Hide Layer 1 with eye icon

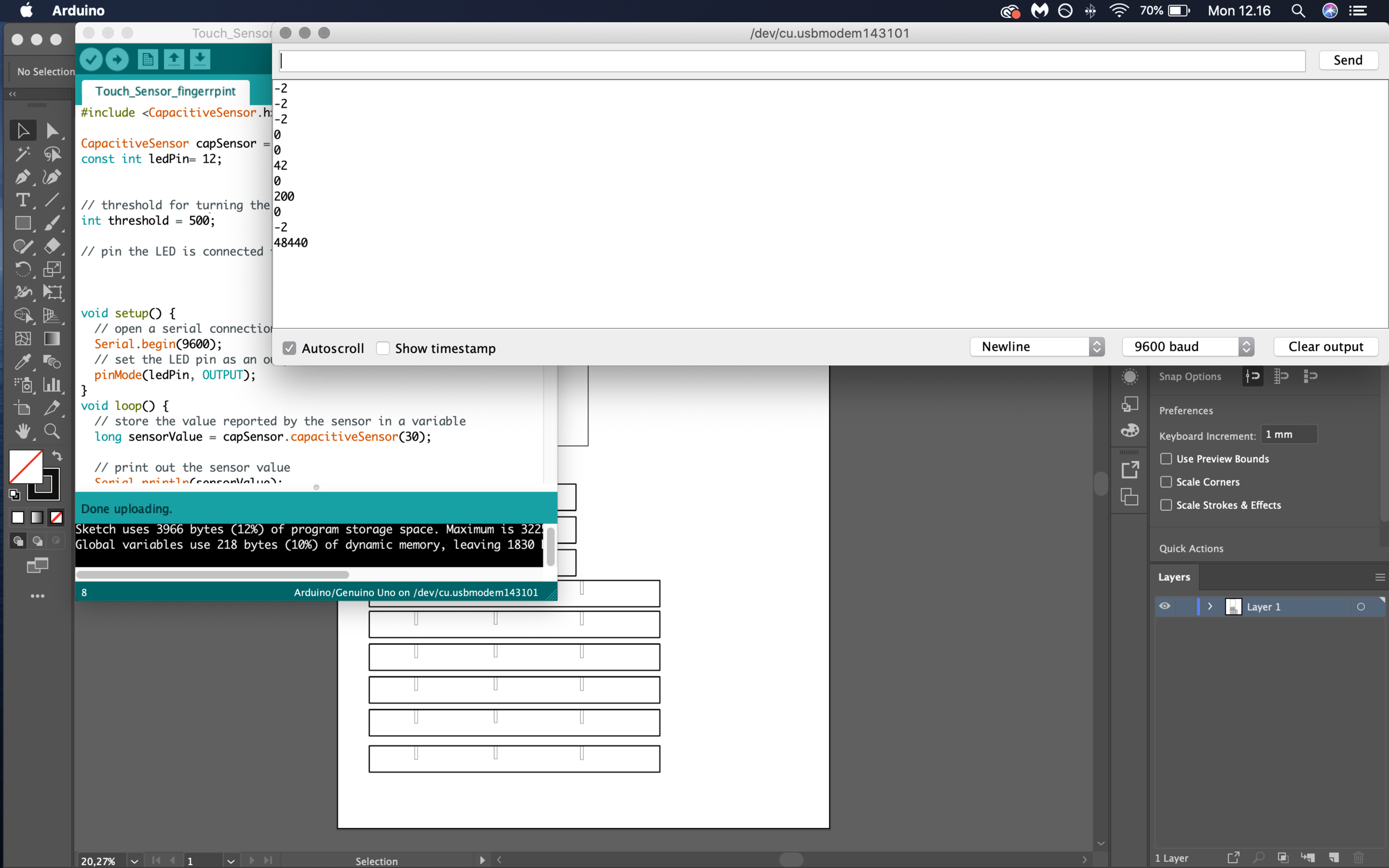[1165, 606]
